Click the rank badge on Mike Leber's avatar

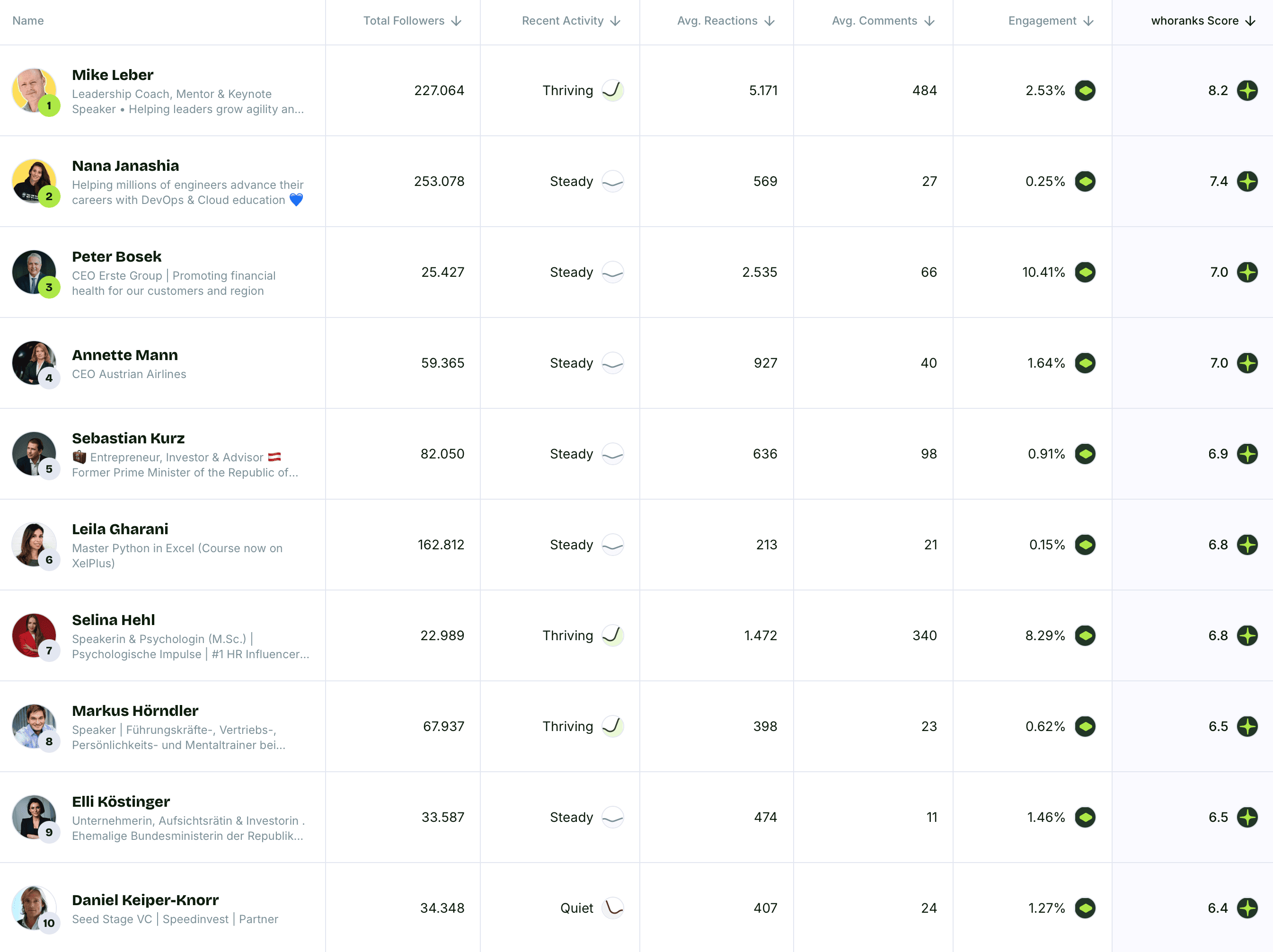tap(49, 105)
